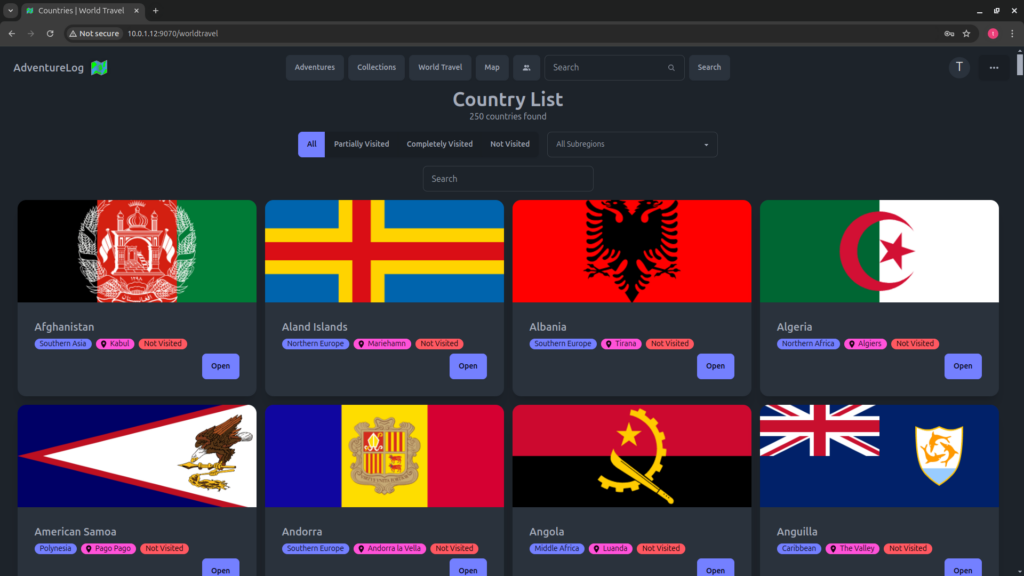Open the T profile avatar

click(x=959, y=67)
